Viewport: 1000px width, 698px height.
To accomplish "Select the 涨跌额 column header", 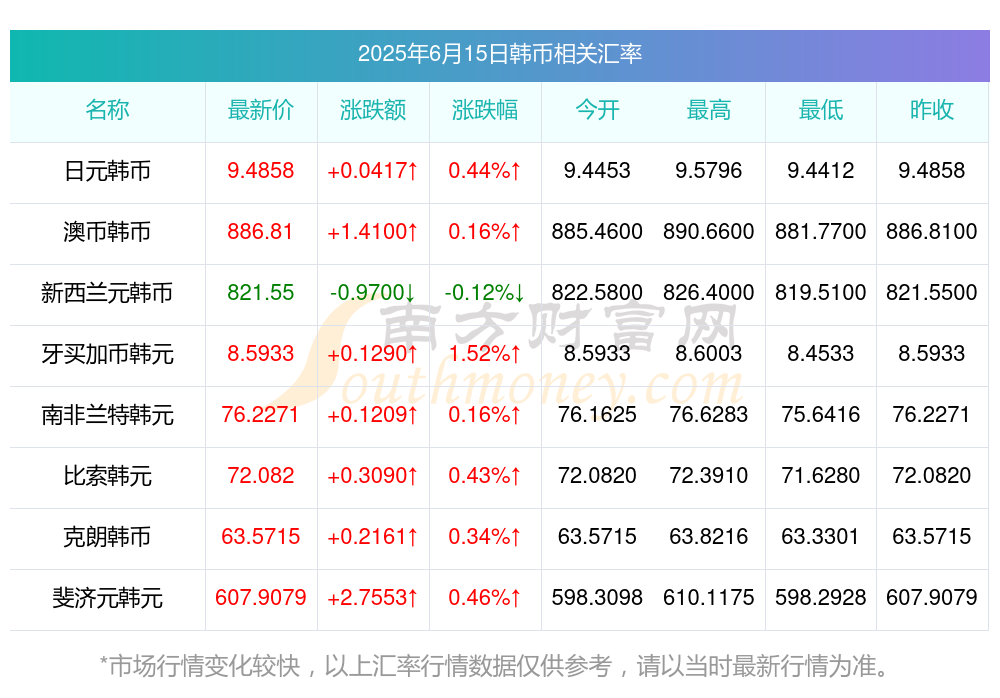I will [373, 110].
